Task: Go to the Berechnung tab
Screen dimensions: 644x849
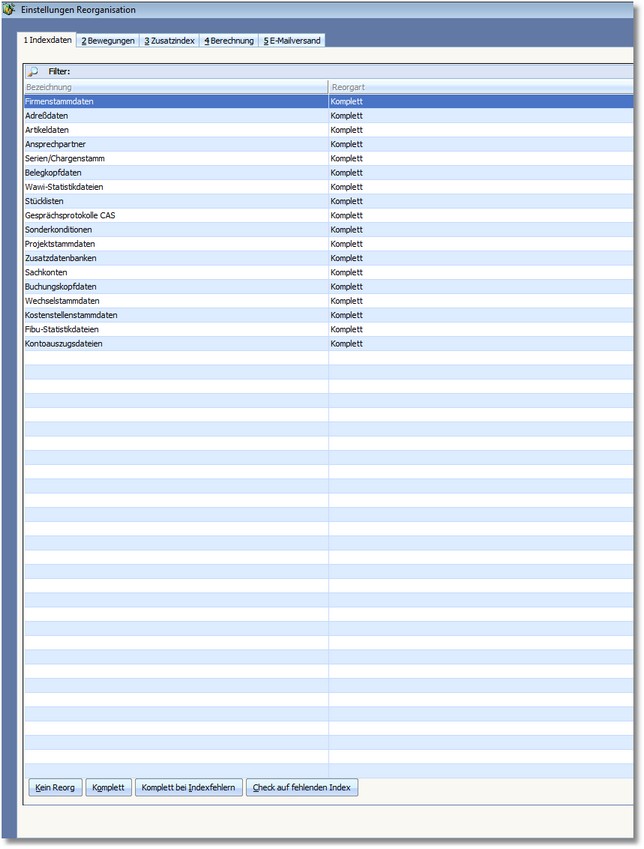Action: (229, 41)
